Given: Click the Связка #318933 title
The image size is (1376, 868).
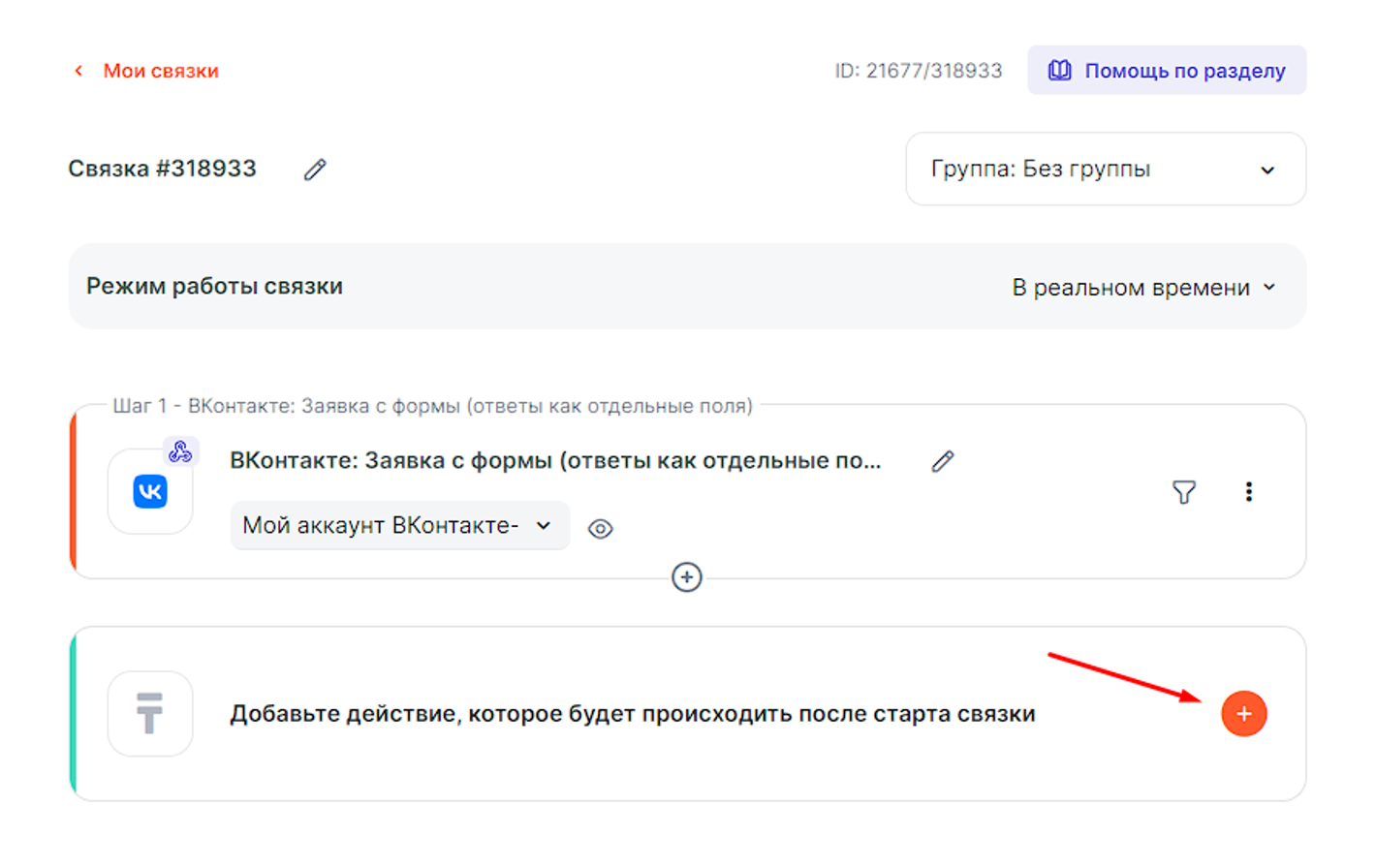Looking at the screenshot, I should click(162, 169).
